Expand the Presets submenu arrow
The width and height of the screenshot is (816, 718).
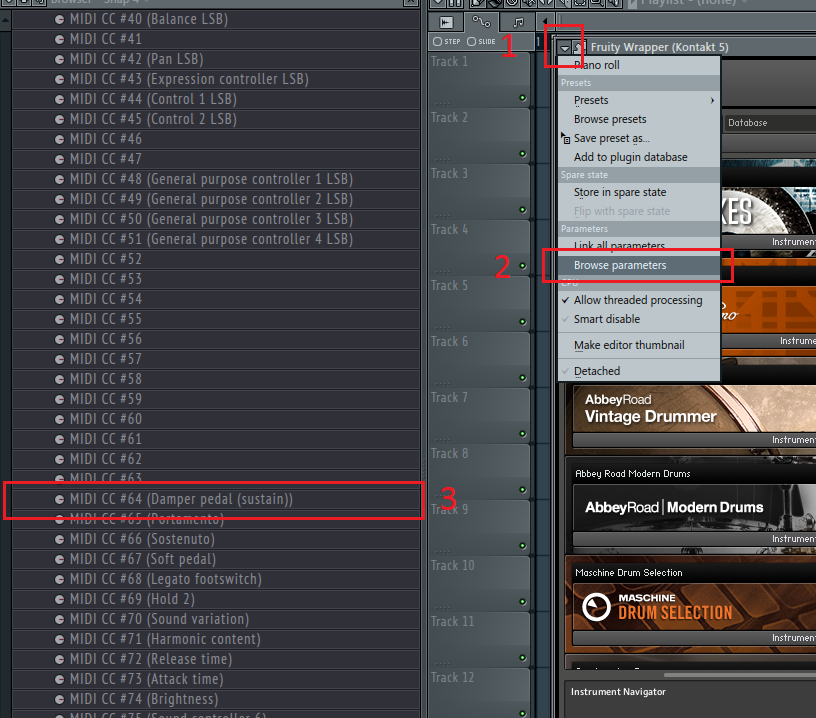[x=712, y=100]
